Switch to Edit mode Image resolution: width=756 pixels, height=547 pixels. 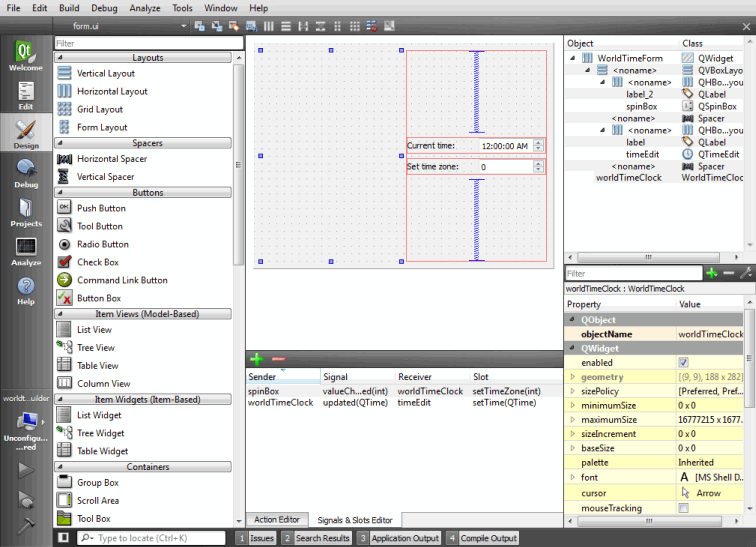(x=26, y=94)
